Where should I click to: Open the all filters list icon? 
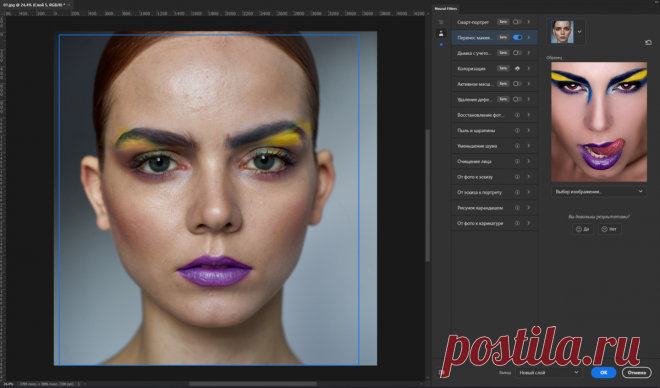click(x=441, y=22)
